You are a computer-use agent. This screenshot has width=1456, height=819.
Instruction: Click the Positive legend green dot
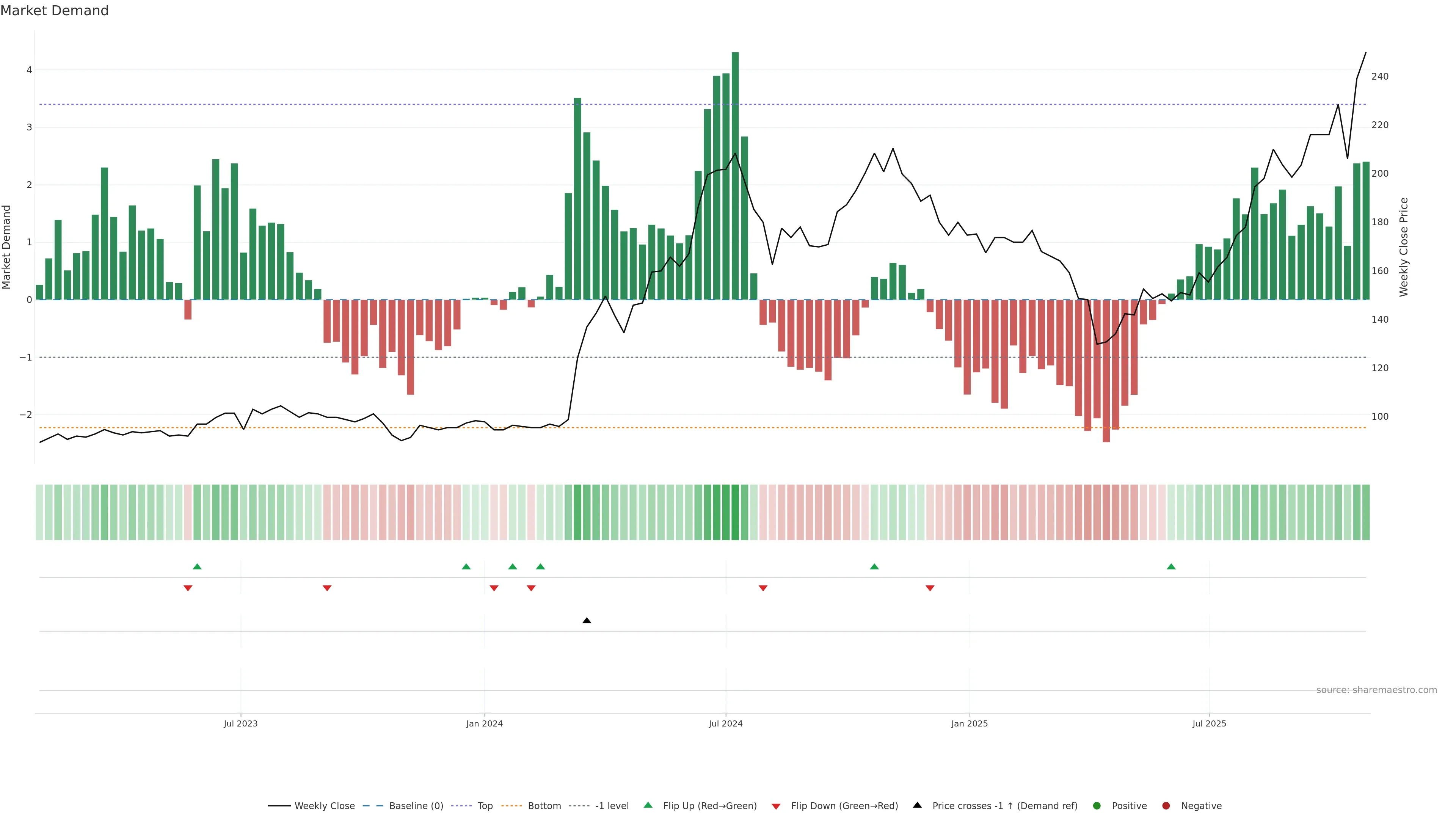(x=1097, y=806)
